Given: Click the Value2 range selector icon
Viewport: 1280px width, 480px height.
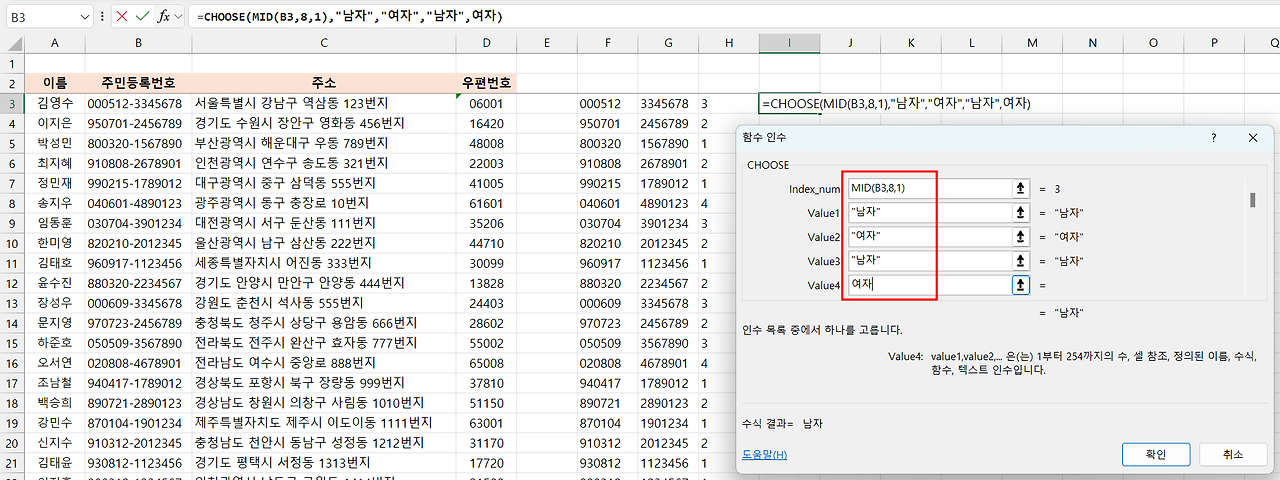Looking at the screenshot, I should 1021,236.
